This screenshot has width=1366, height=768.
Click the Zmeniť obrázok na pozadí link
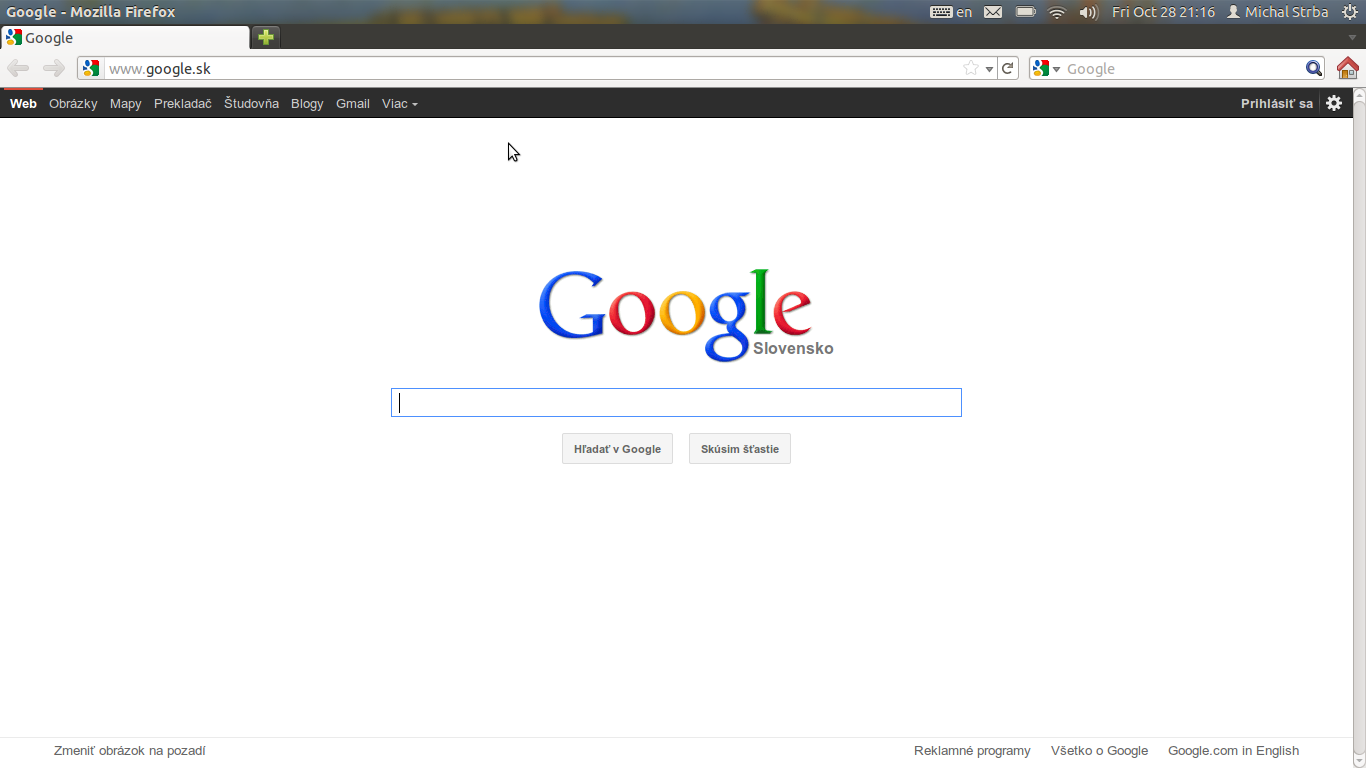click(x=130, y=750)
